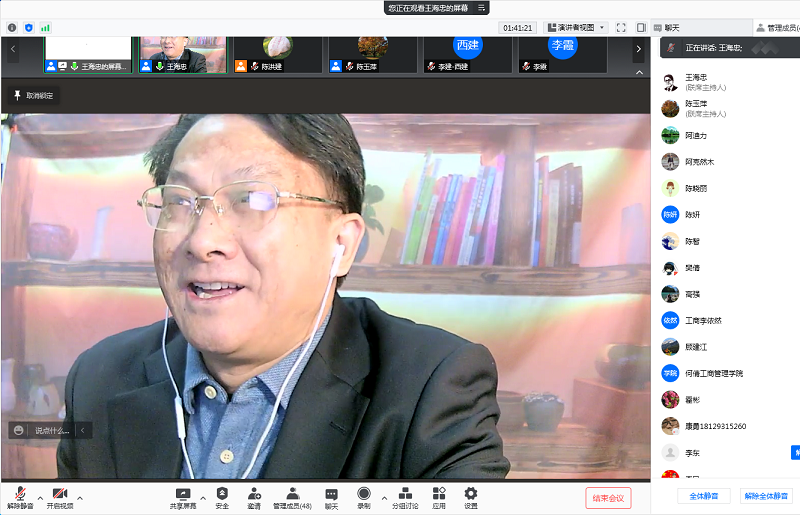Start recording with the 录制 icon

364,494
